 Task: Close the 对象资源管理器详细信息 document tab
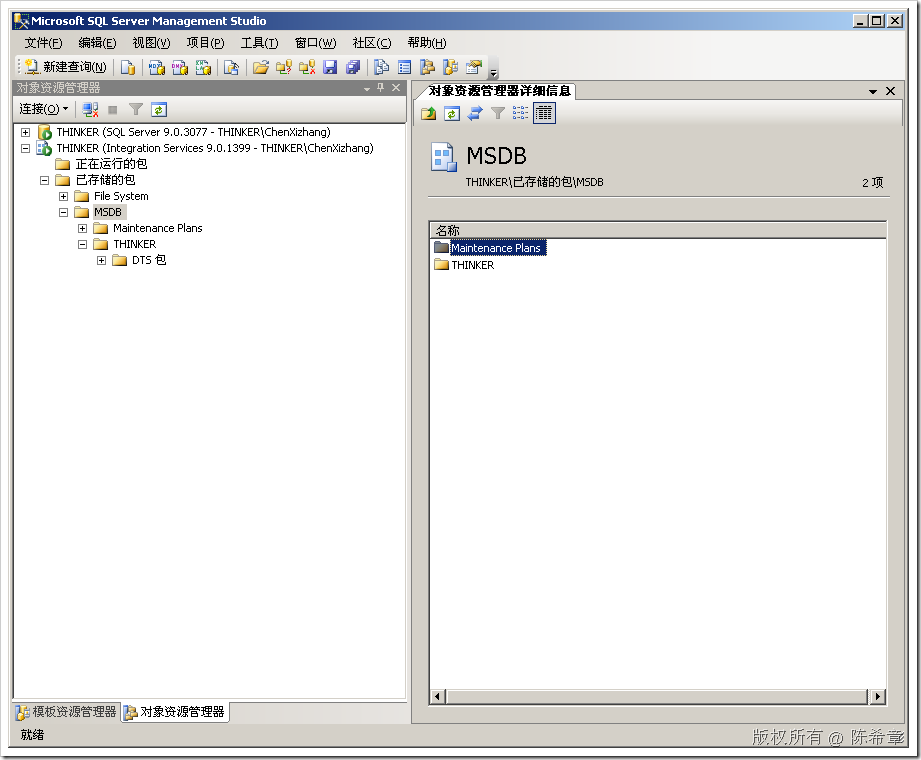point(890,91)
